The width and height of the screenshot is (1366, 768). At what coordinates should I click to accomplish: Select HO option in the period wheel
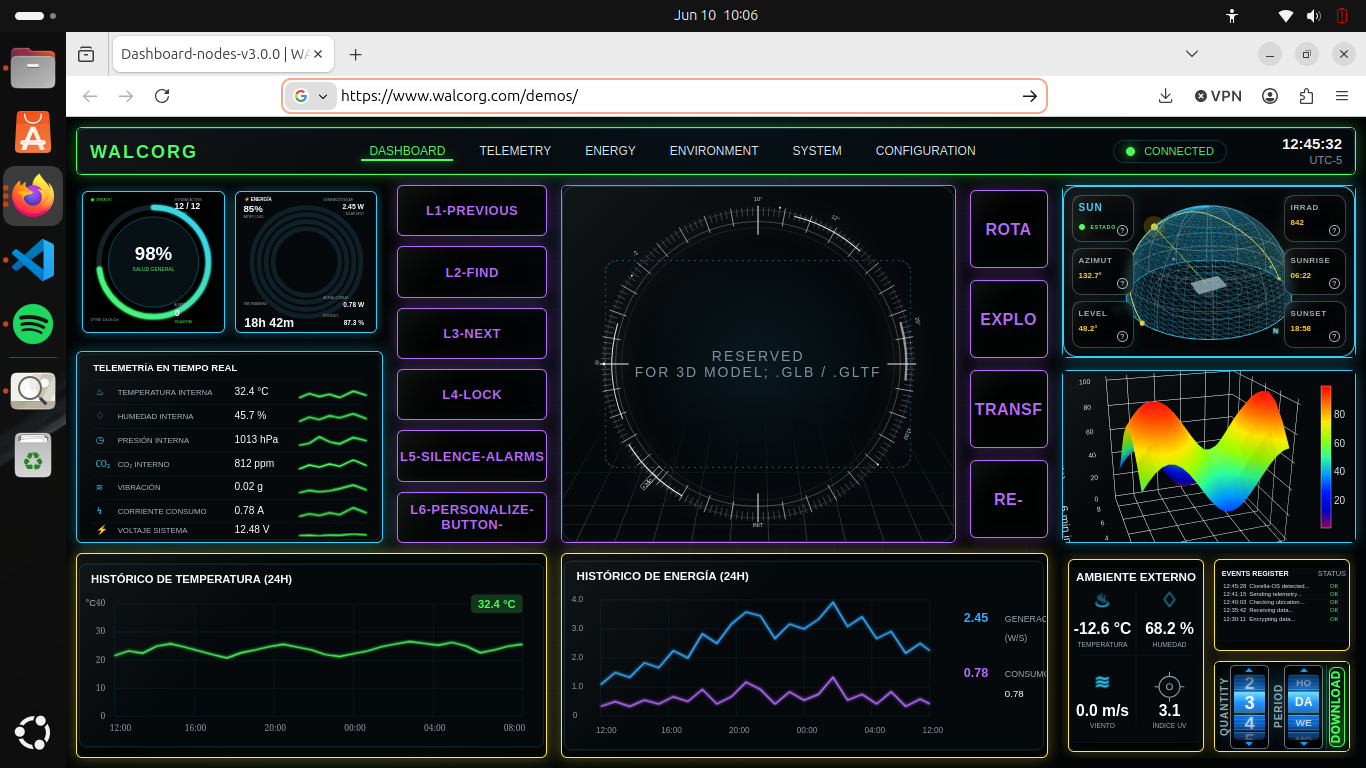(x=1303, y=683)
